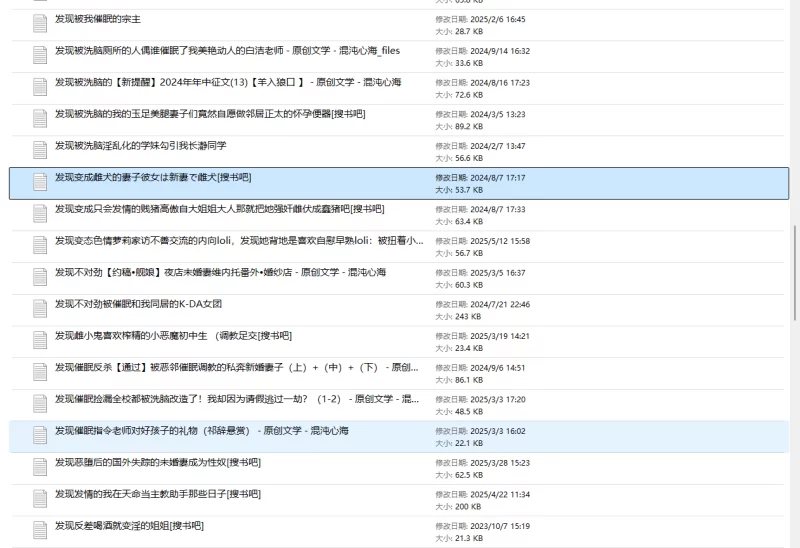Click the document icon of the 243 KB file
Screen dimensions: 800x548
pos(40,309)
